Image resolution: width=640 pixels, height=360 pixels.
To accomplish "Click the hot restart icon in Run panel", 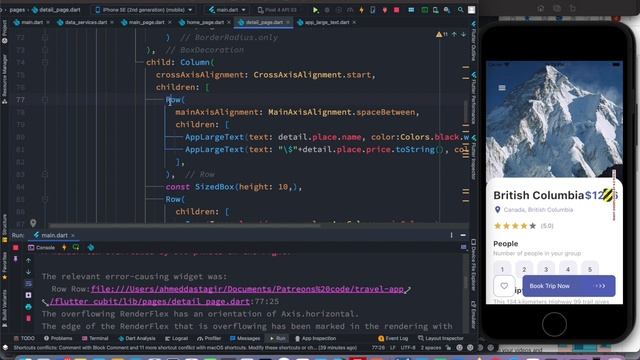I will point(76,247).
